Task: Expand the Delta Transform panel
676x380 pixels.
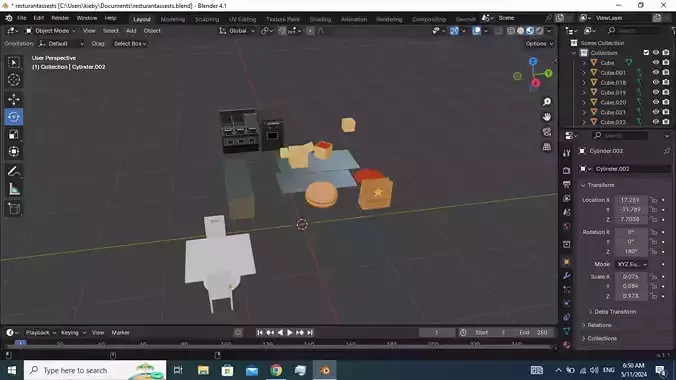Action: pyautogui.click(x=615, y=311)
